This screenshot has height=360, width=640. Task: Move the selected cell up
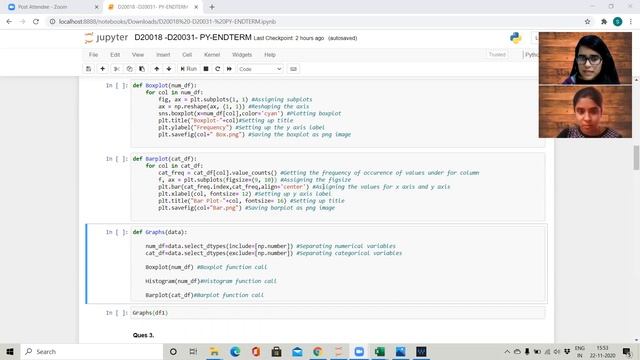pyautogui.click(x=156, y=69)
